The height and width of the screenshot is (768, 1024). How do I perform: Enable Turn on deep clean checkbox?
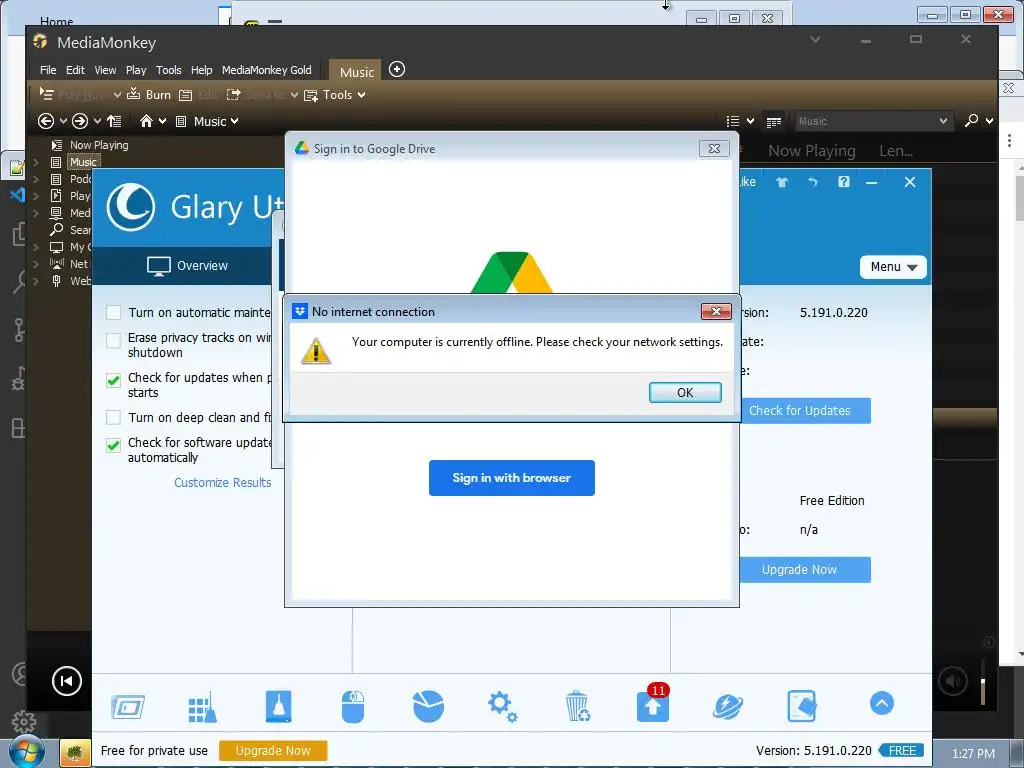point(114,417)
